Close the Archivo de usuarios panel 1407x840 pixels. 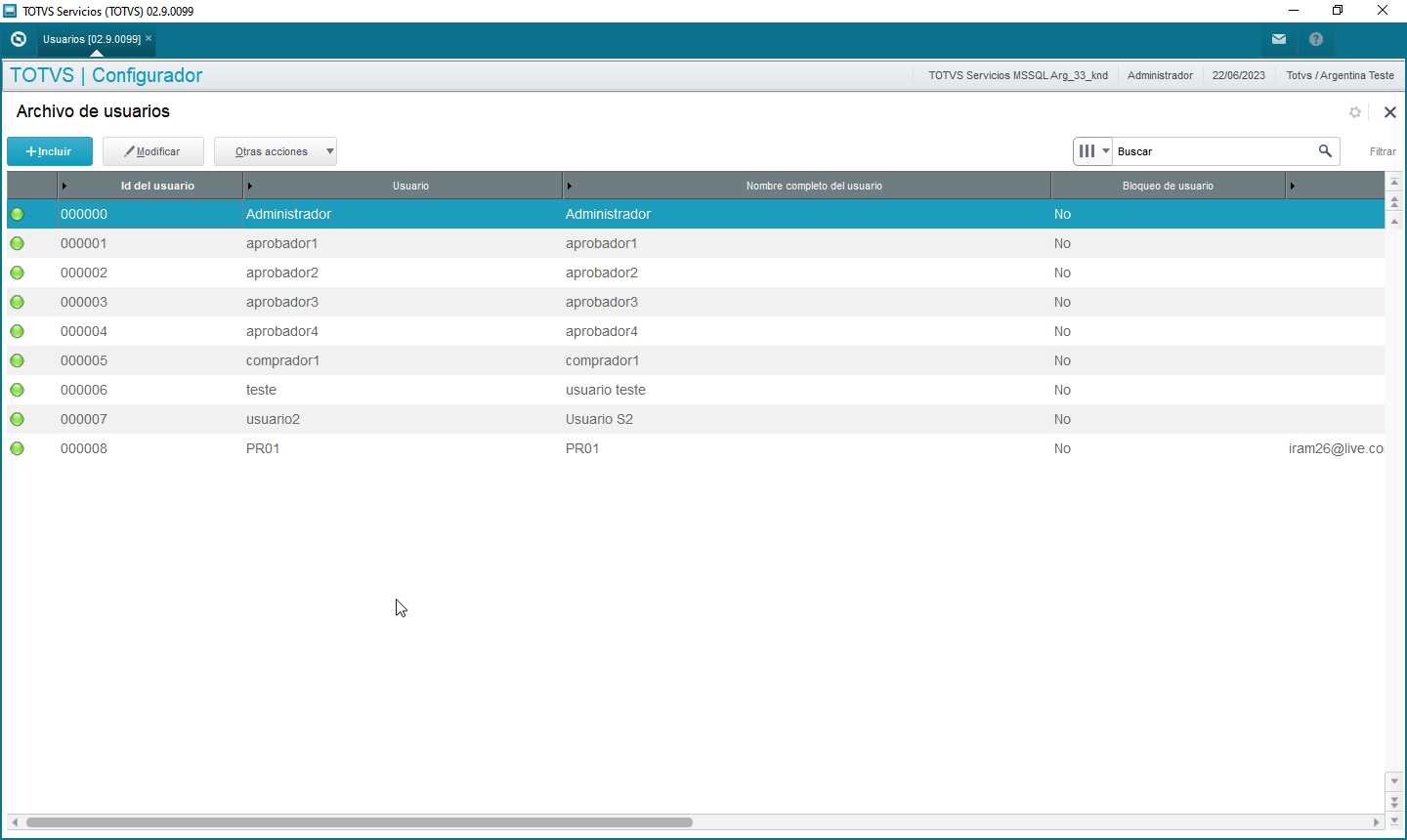pyautogui.click(x=1390, y=112)
